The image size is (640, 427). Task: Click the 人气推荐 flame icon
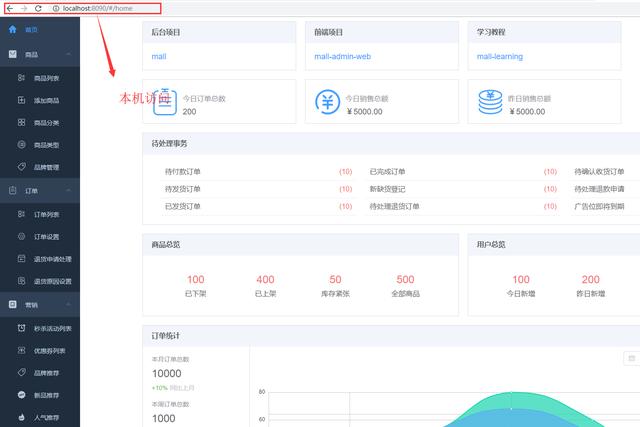[x=22, y=417]
